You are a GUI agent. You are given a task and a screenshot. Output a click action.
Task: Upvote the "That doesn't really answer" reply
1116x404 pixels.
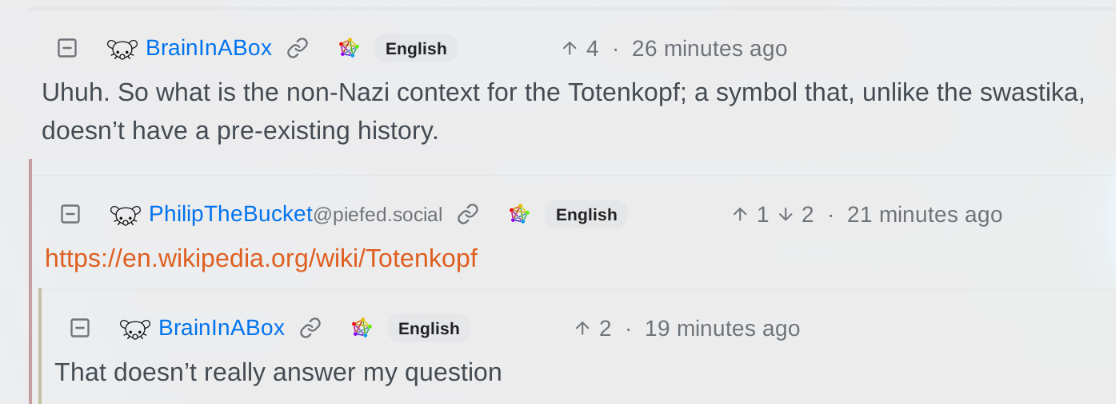click(583, 328)
